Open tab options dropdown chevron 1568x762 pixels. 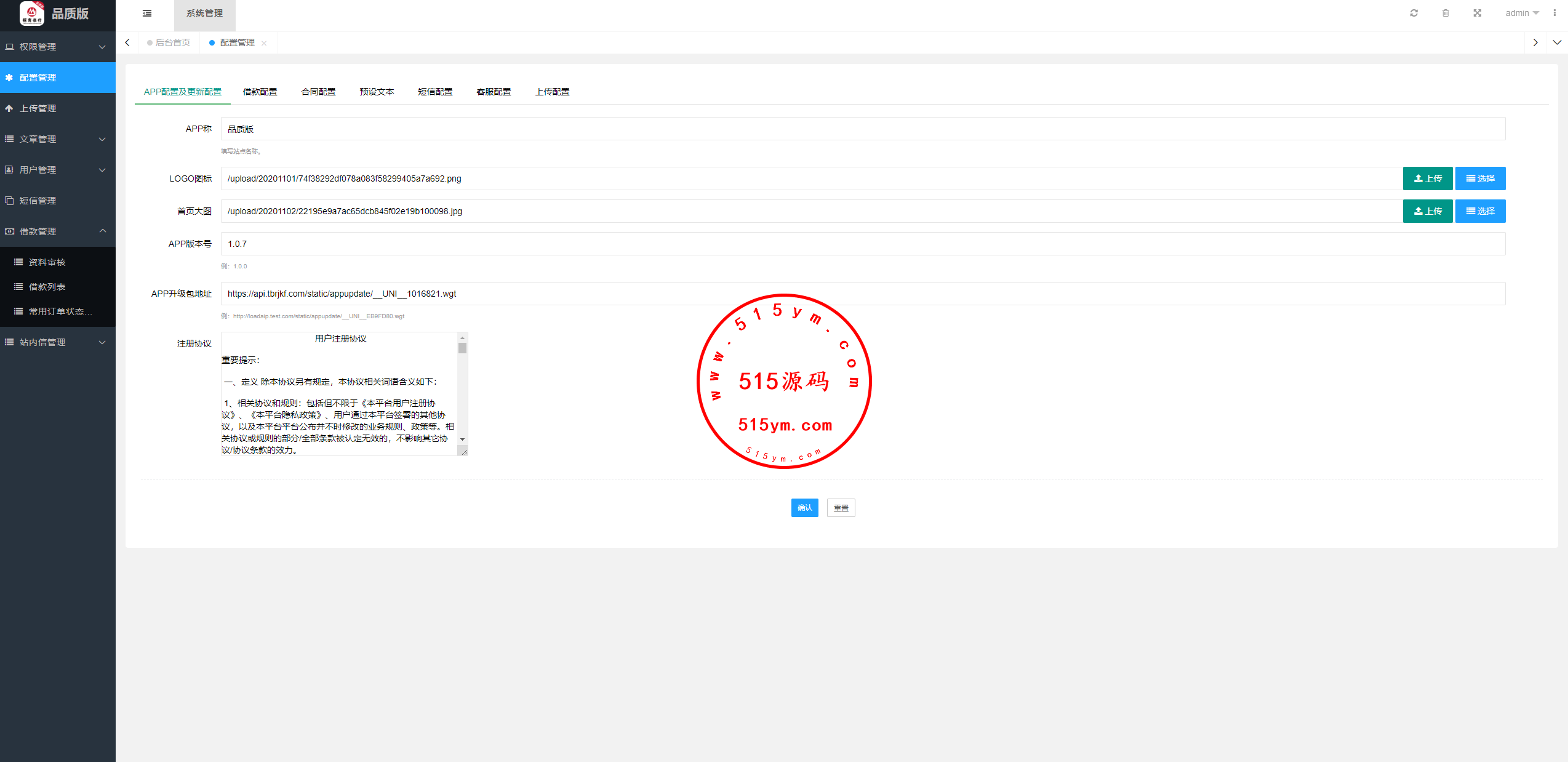click(1557, 42)
